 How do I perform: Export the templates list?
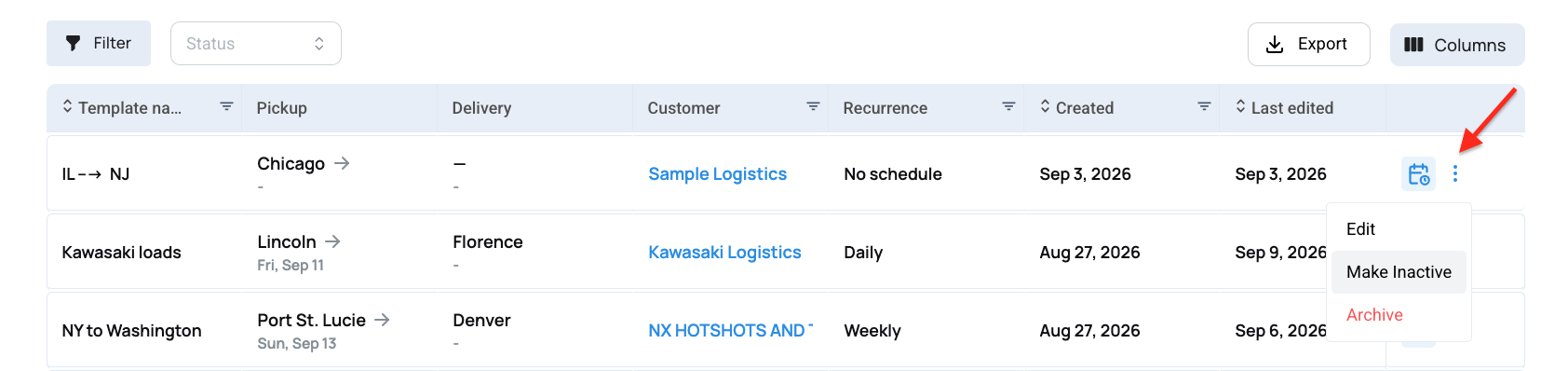[1308, 44]
